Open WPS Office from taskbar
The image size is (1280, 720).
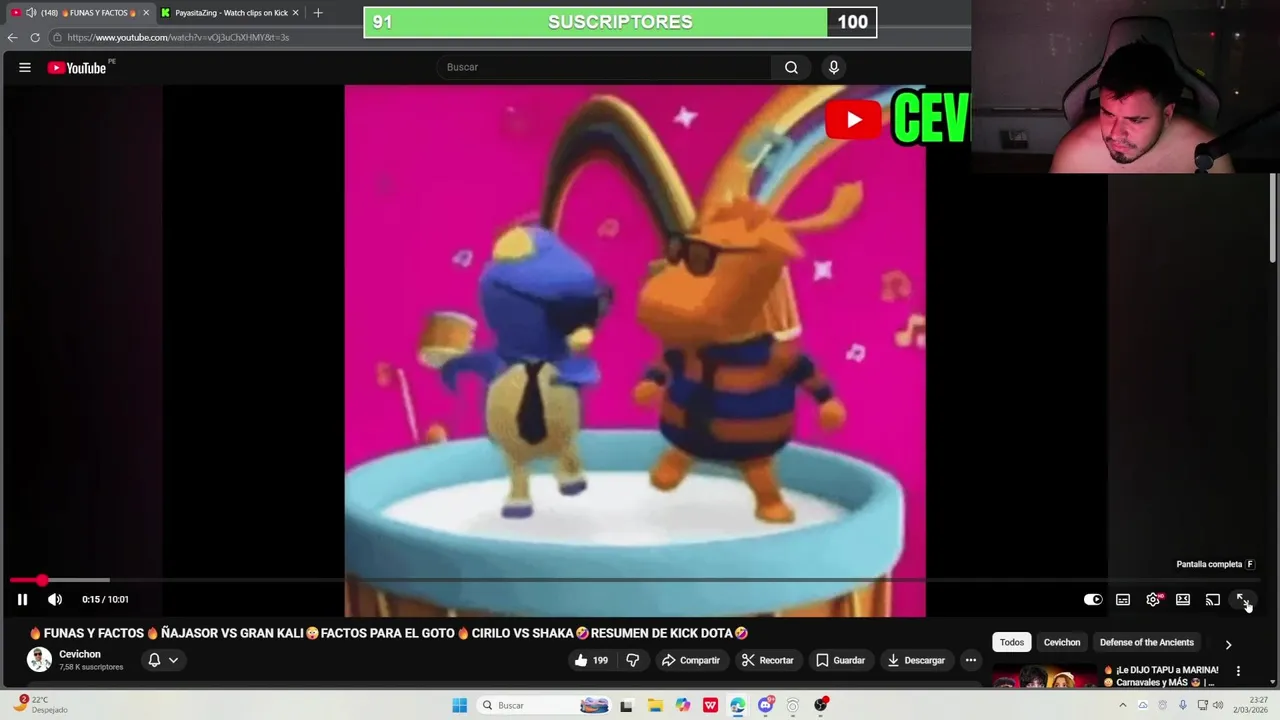coord(710,705)
